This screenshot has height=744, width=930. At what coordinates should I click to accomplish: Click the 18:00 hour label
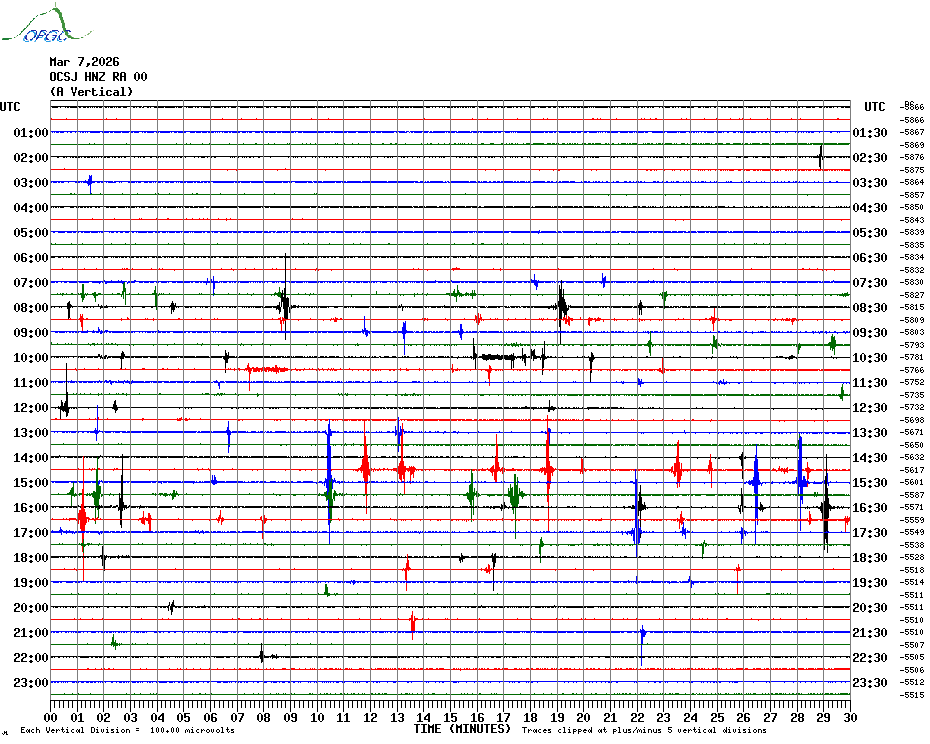(31, 558)
